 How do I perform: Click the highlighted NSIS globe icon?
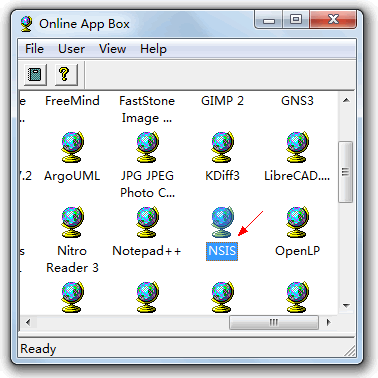(222, 222)
